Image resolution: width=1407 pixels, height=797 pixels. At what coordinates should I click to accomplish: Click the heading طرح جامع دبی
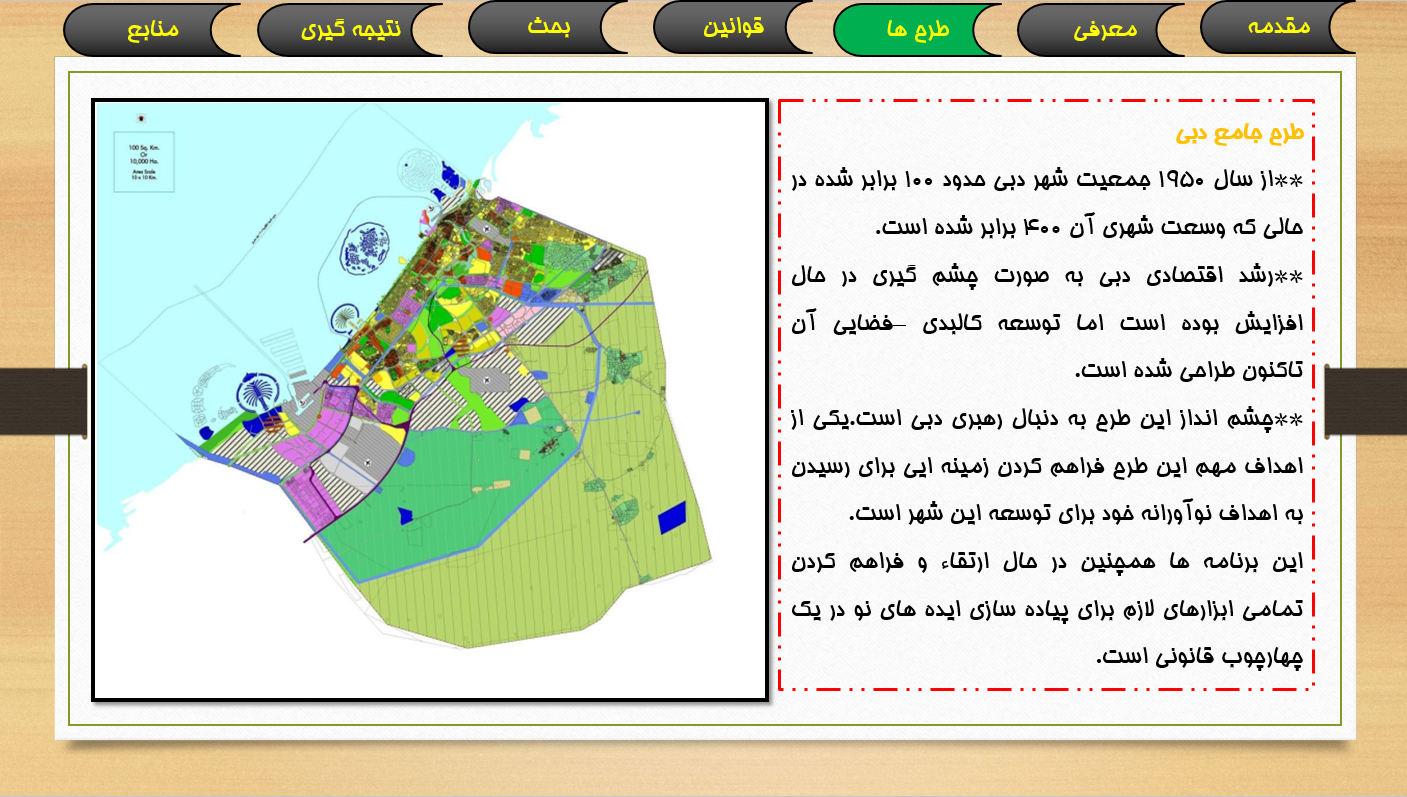click(1240, 133)
